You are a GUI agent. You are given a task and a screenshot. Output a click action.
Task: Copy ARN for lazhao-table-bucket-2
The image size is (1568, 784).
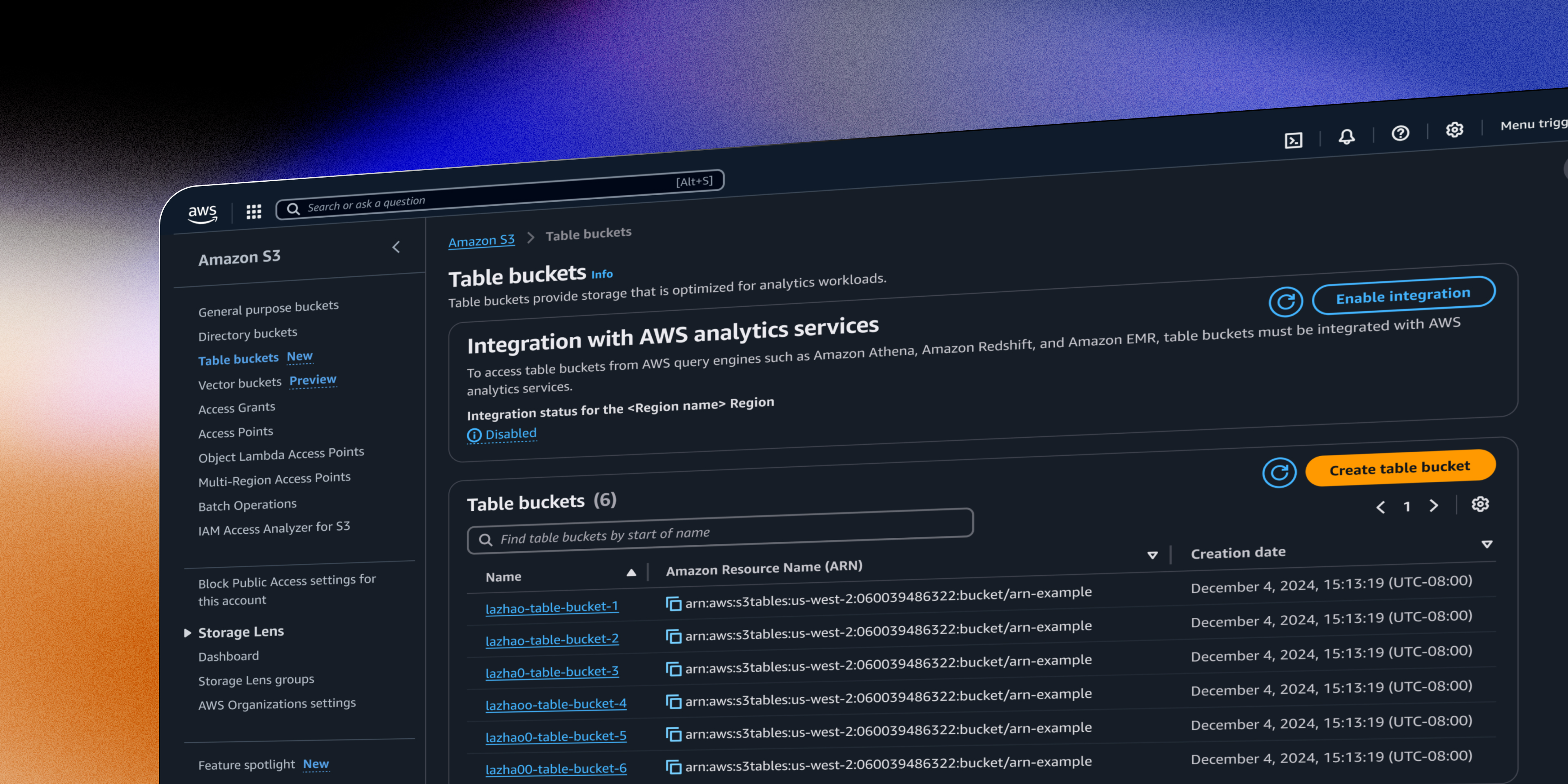[673, 636]
